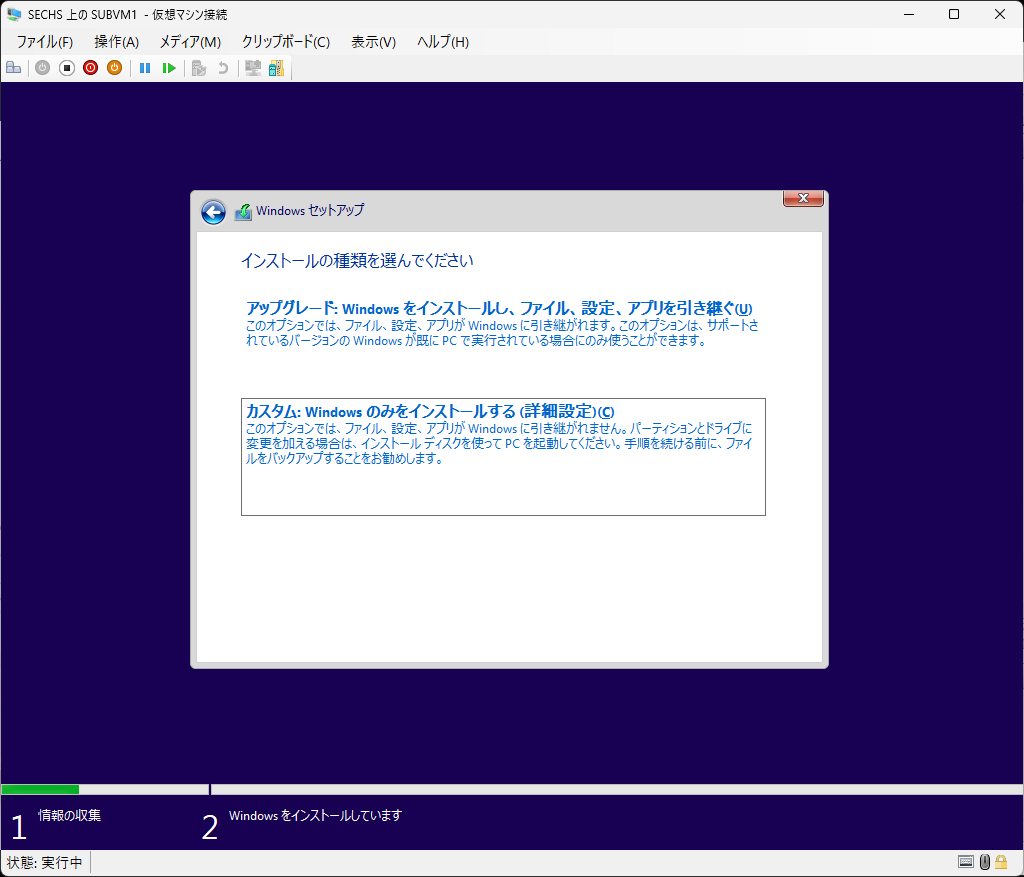Turn off VM with the black stop icon

tap(67, 68)
